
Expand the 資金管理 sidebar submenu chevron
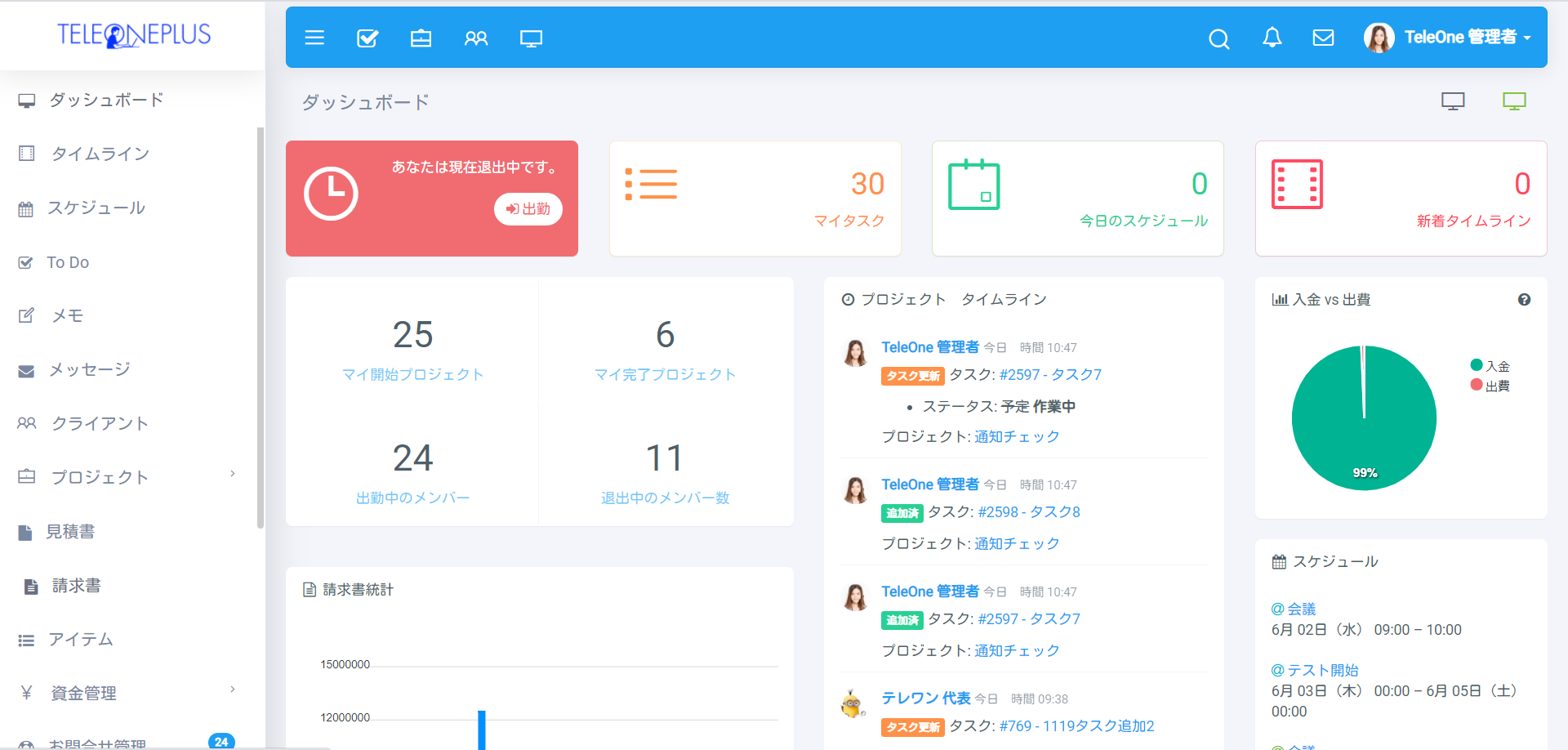(x=233, y=690)
